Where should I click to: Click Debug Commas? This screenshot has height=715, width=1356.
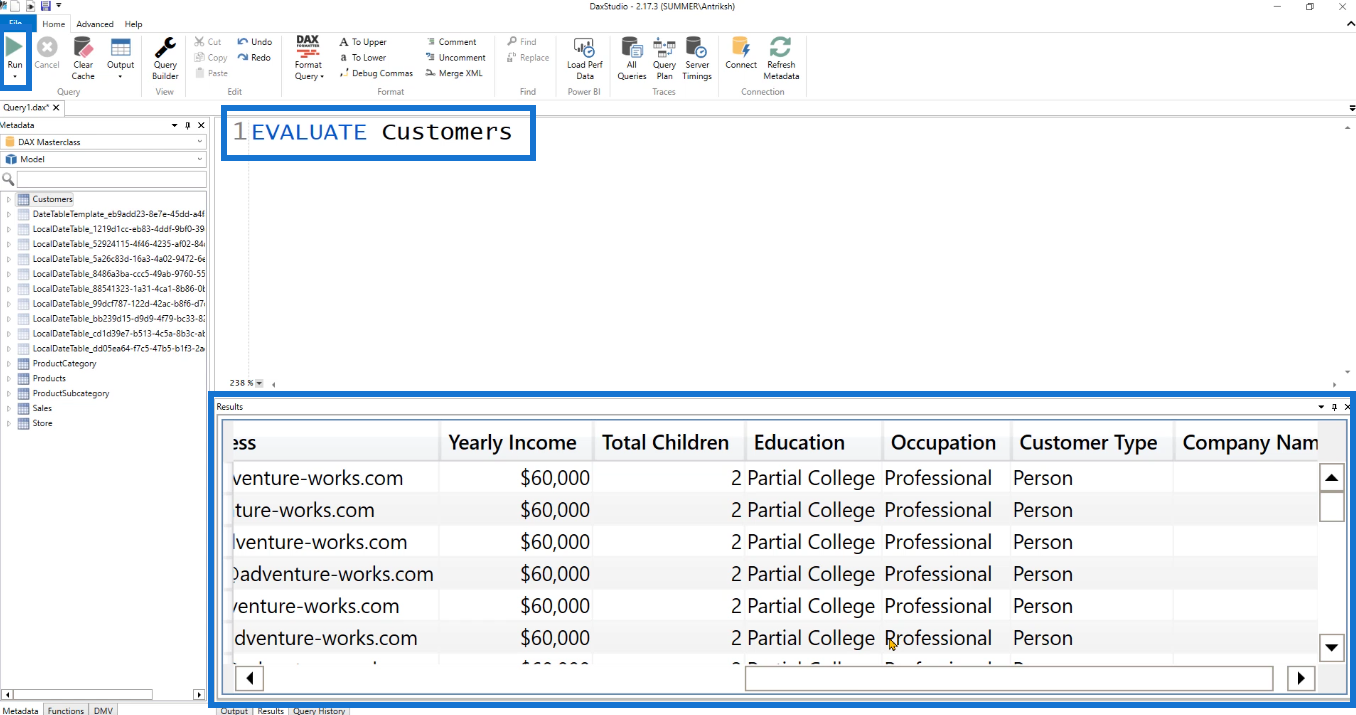point(375,73)
